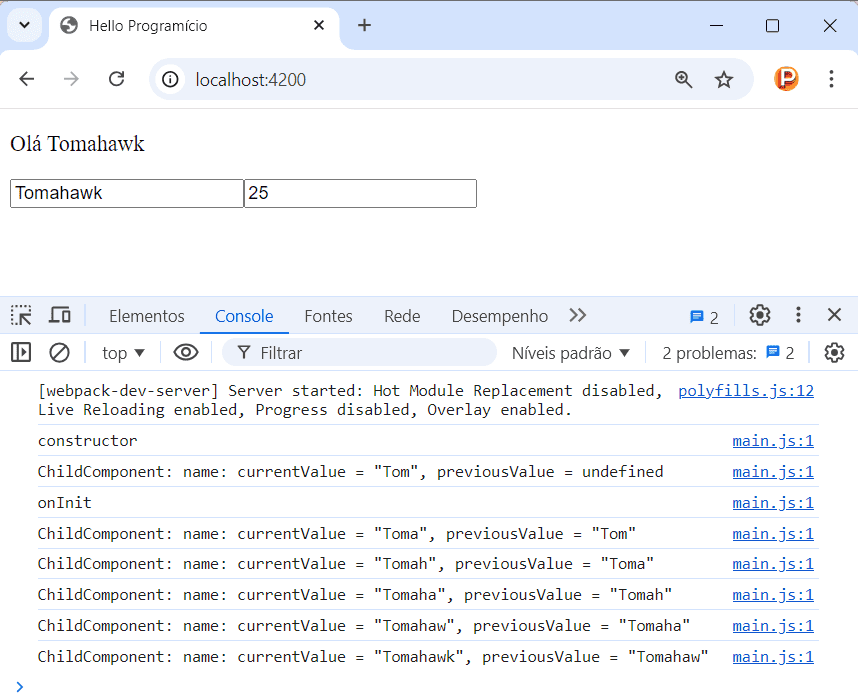Show more DevTools tabs chevron
Image resolution: width=858 pixels, height=700 pixels.
click(x=577, y=315)
